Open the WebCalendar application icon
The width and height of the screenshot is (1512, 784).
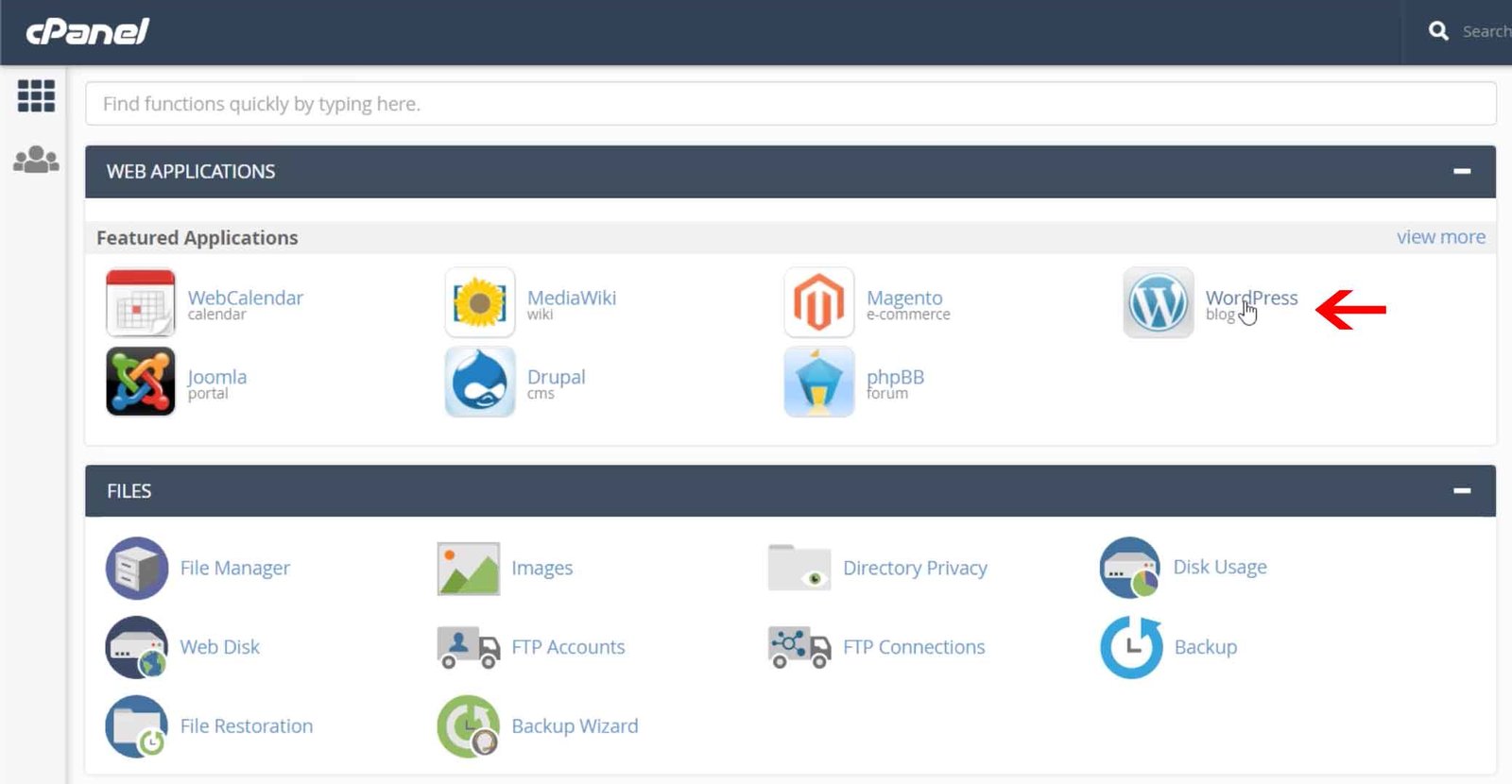point(141,303)
